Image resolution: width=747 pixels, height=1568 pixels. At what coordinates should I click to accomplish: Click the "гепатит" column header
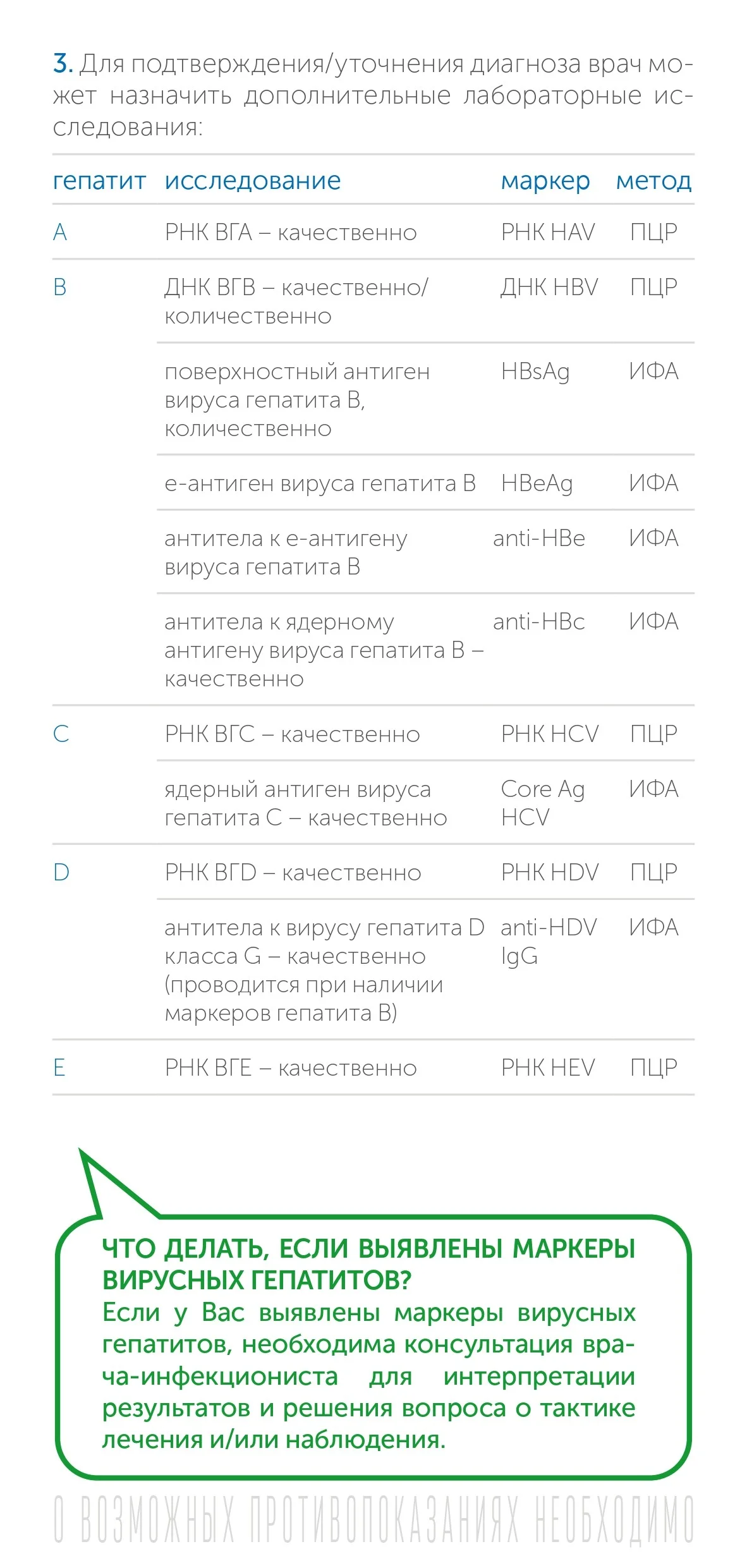[99, 181]
